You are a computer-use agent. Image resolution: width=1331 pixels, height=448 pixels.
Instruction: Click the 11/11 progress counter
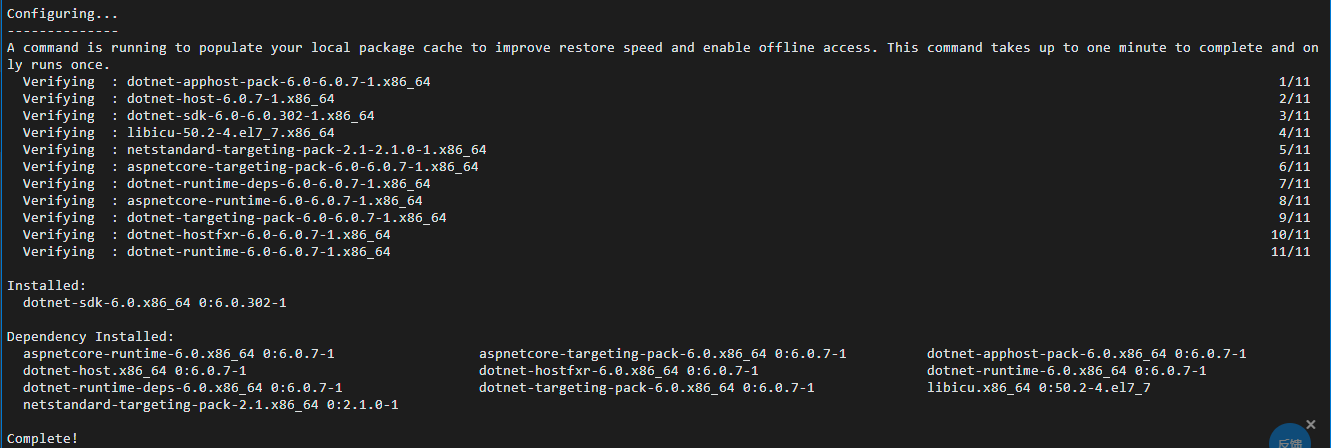pos(1290,251)
